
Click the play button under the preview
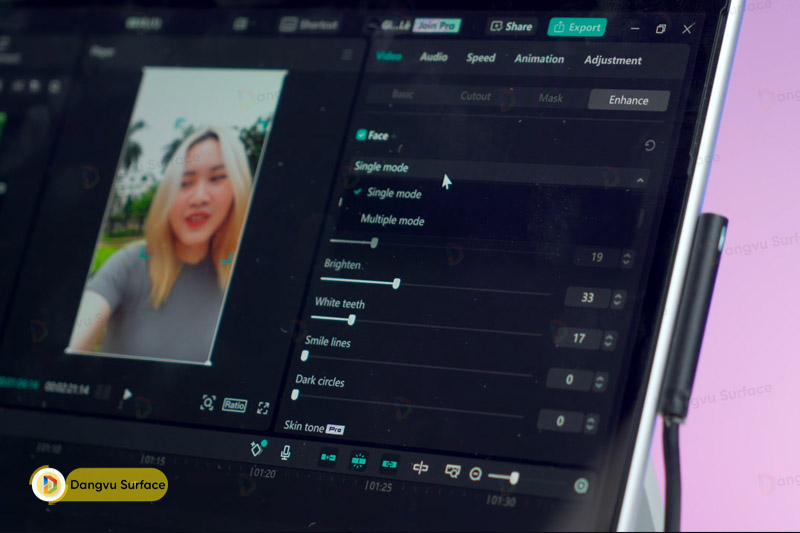[x=127, y=395]
